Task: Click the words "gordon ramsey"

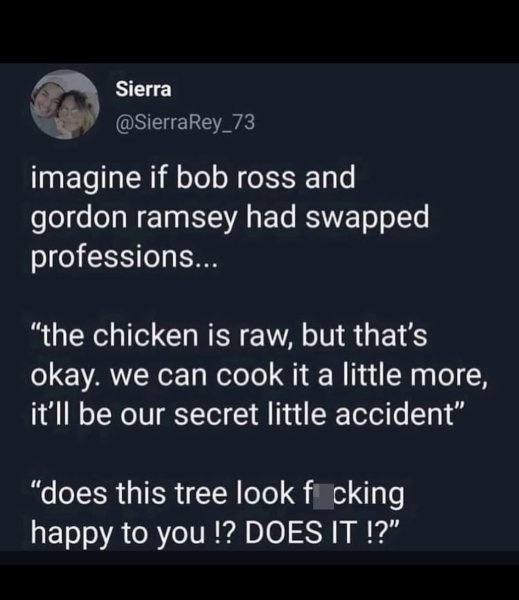Action: (x=134, y=218)
